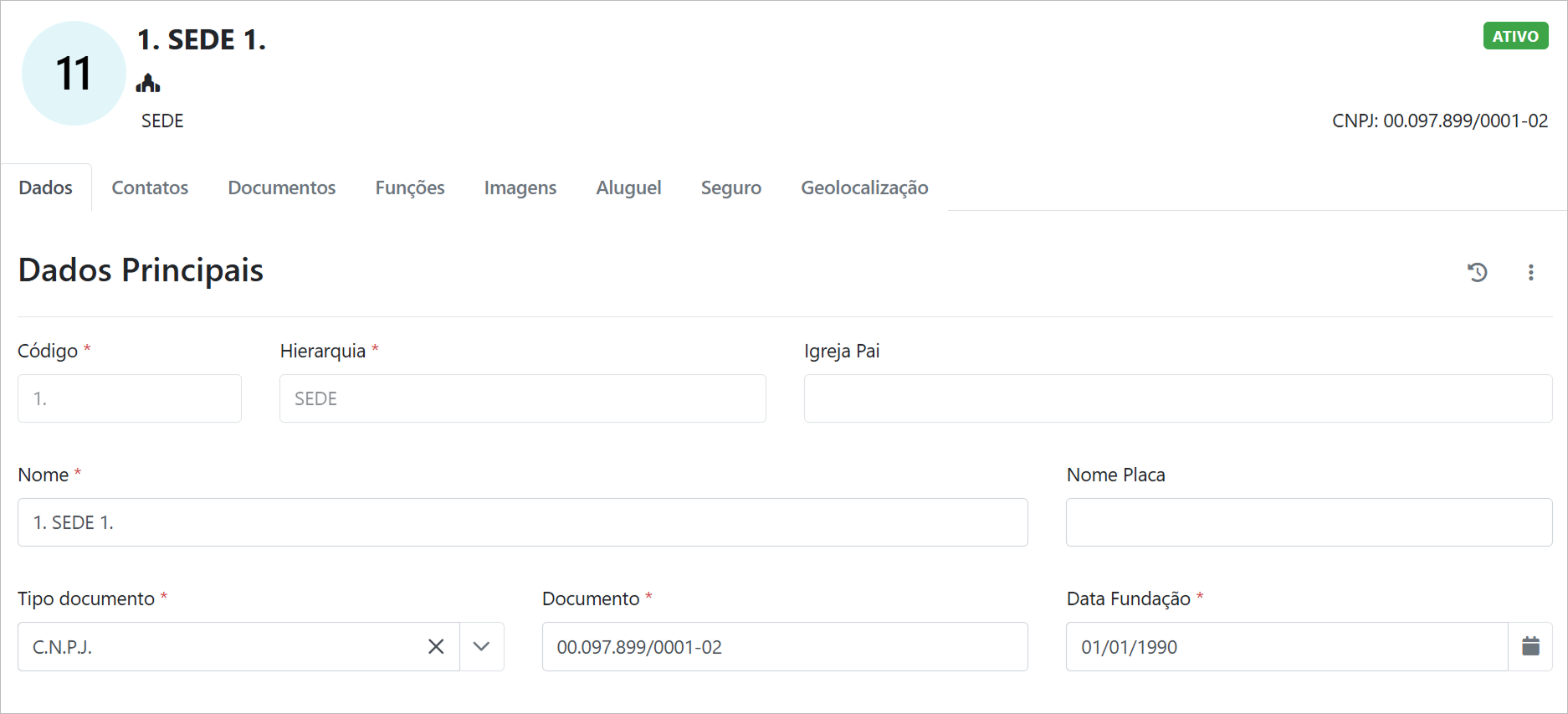Go to the Funções tab
Image resolution: width=1568 pixels, height=714 pixels.
point(409,187)
